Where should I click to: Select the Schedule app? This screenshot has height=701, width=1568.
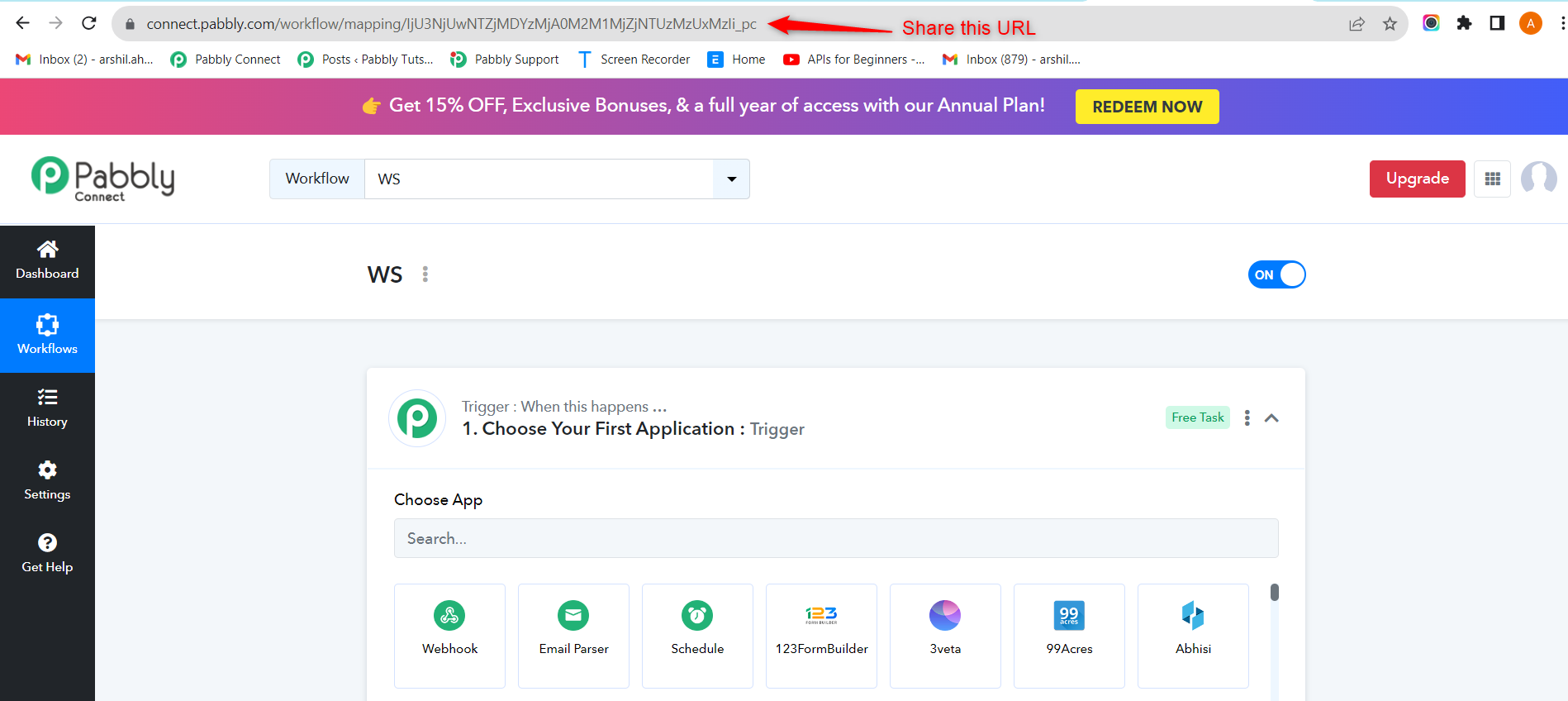tap(697, 636)
